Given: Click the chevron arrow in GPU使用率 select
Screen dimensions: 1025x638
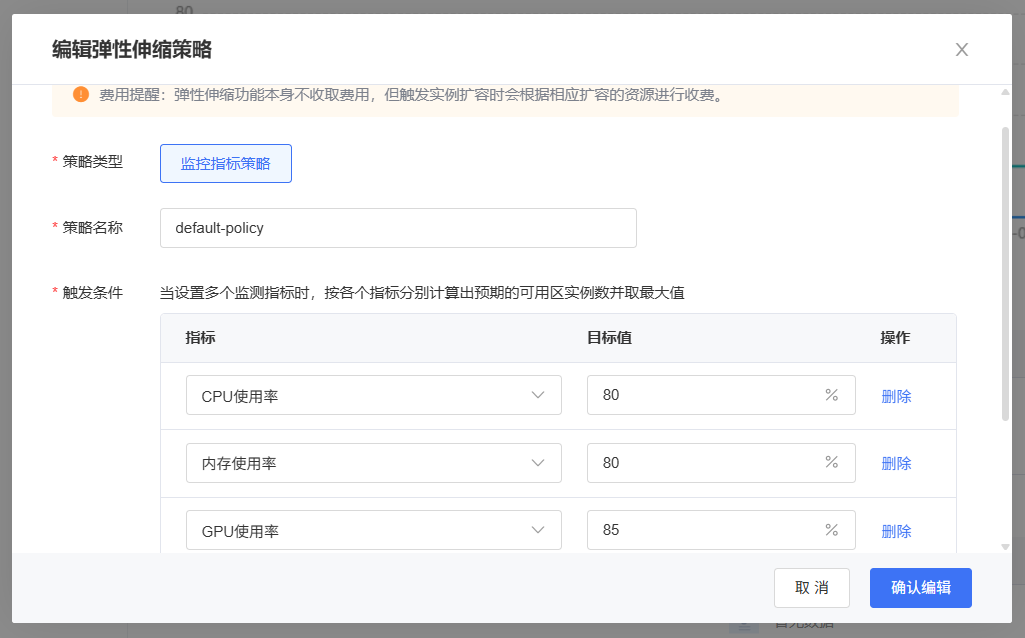Looking at the screenshot, I should tap(538, 530).
